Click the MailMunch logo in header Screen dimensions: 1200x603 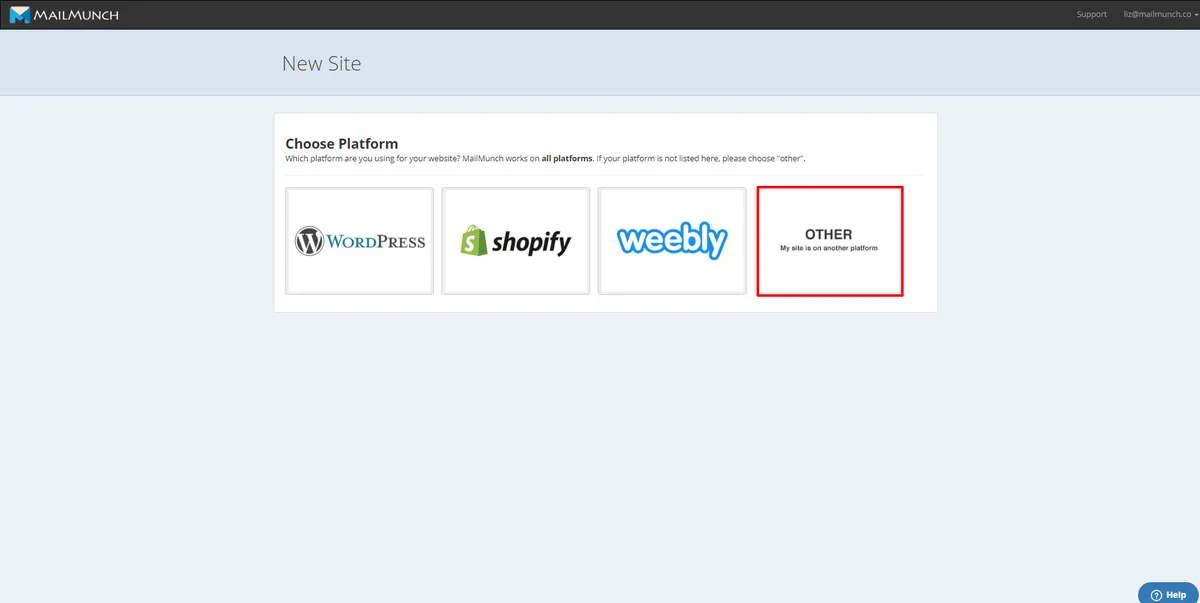click(64, 14)
